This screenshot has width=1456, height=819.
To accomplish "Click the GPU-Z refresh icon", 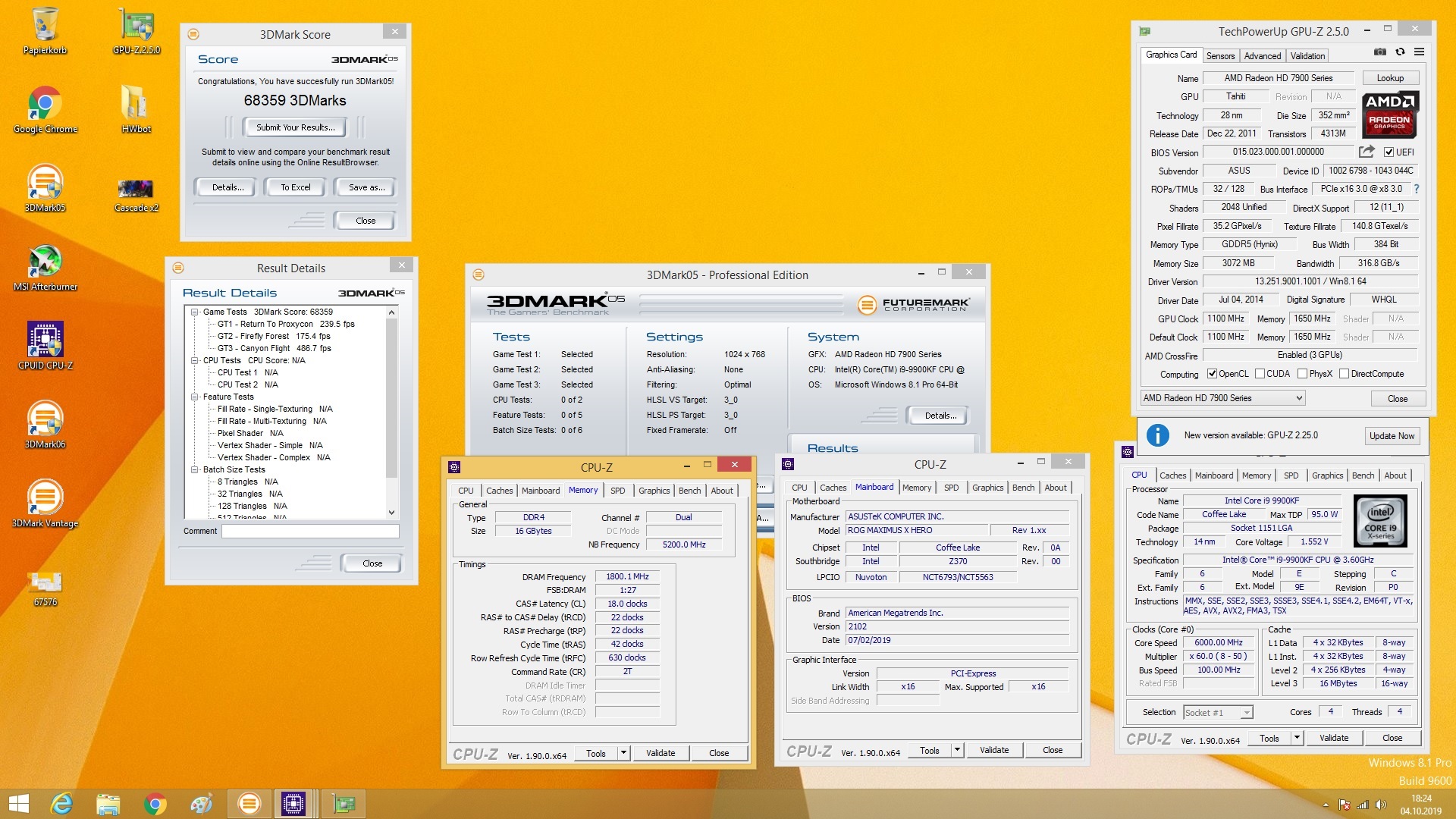I will tap(1400, 52).
